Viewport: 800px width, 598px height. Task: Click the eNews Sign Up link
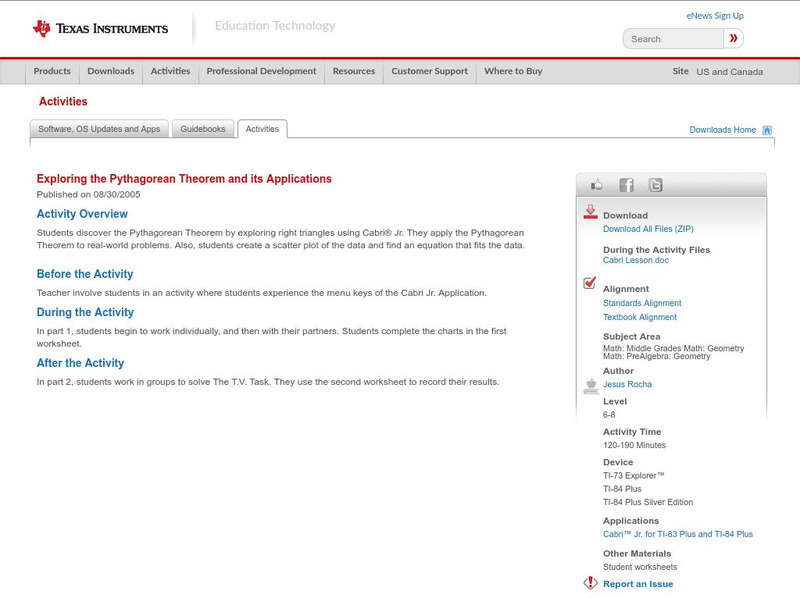coord(715,16)
